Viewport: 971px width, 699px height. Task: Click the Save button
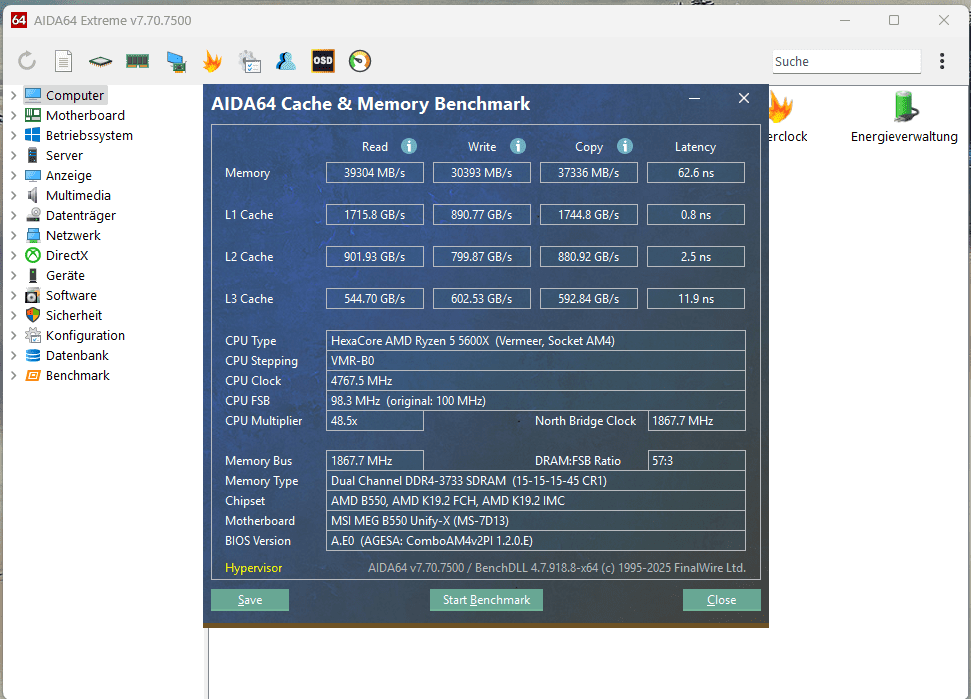tap(250, 600)
